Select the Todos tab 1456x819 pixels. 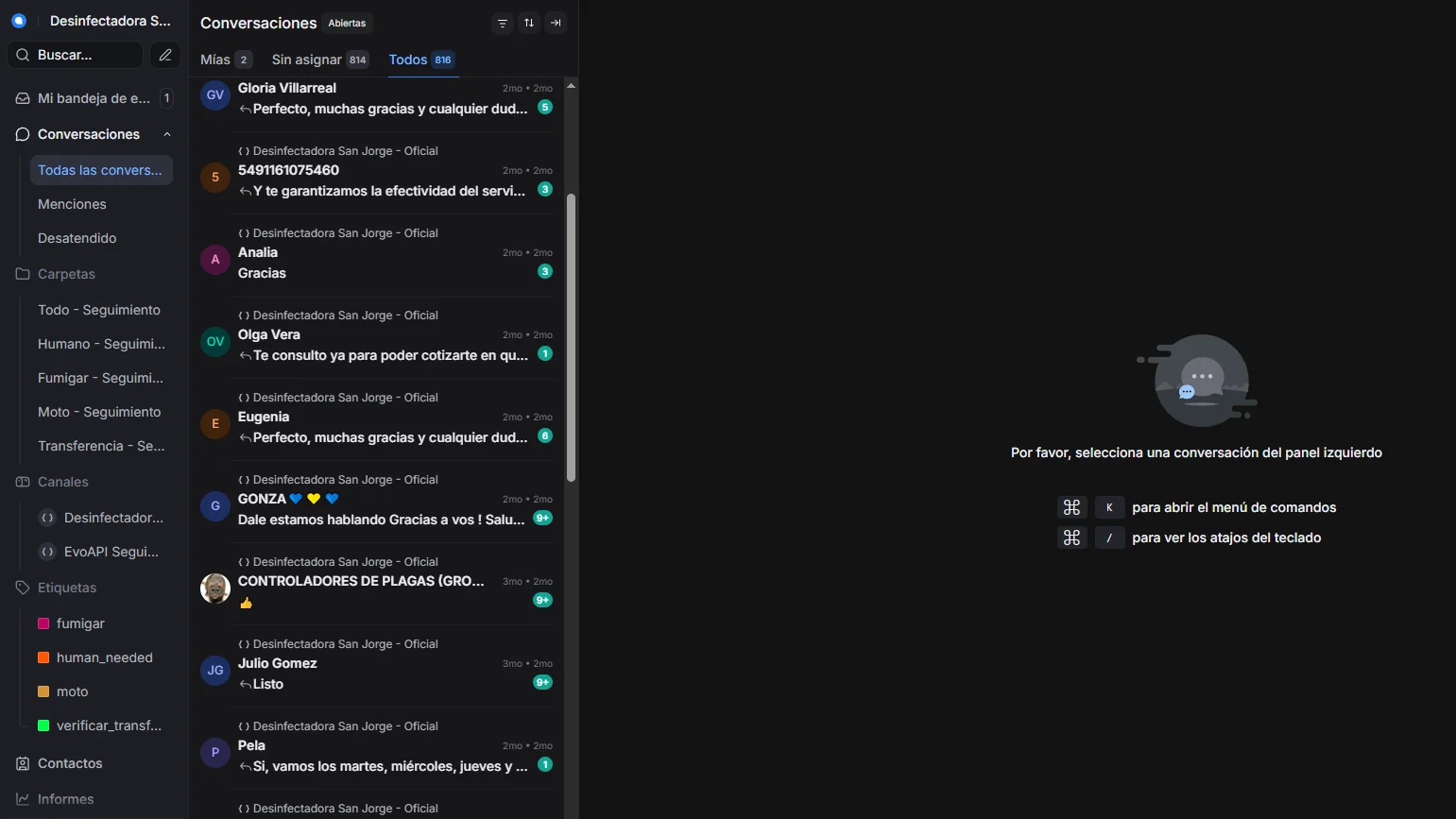(x=422, y=60)
